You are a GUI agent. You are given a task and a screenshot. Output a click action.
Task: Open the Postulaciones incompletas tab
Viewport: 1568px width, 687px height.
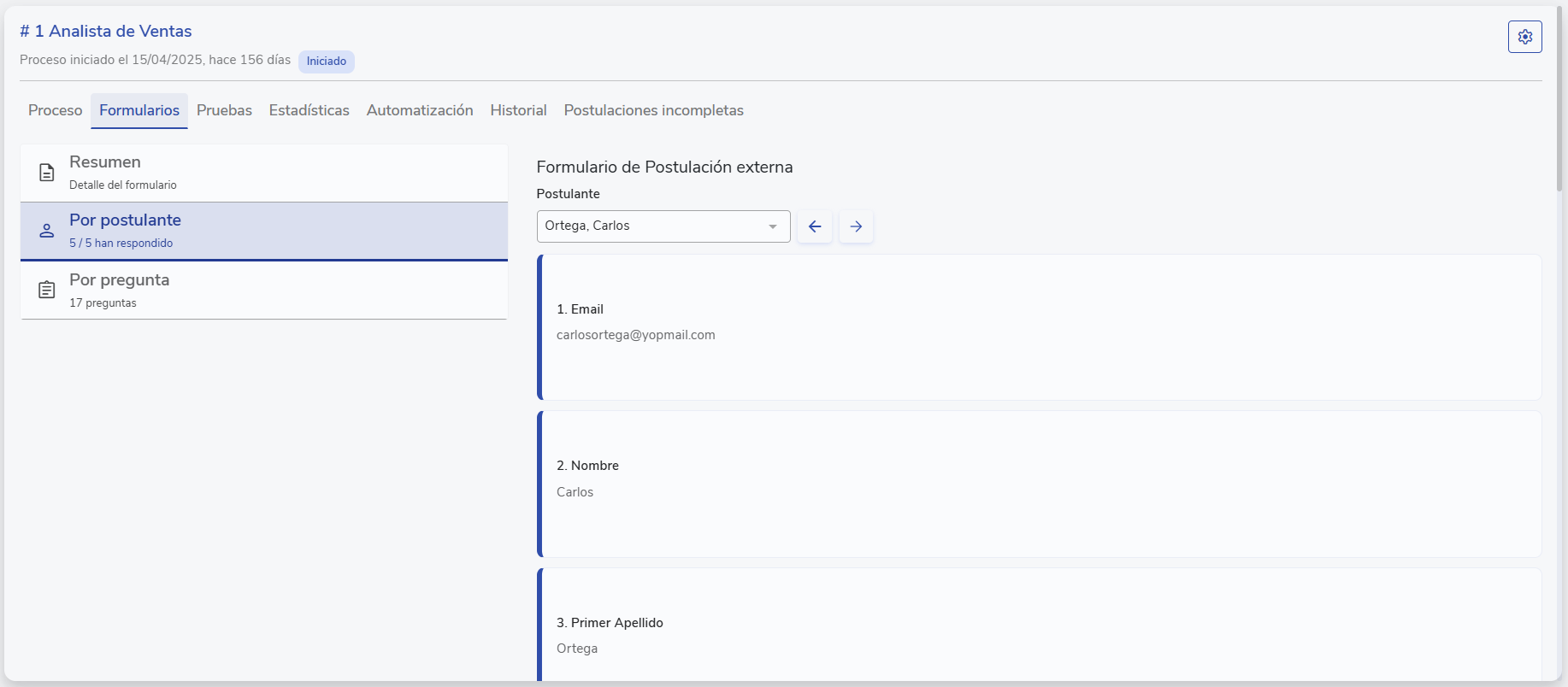pyautogui.click(x=653, y=110)
